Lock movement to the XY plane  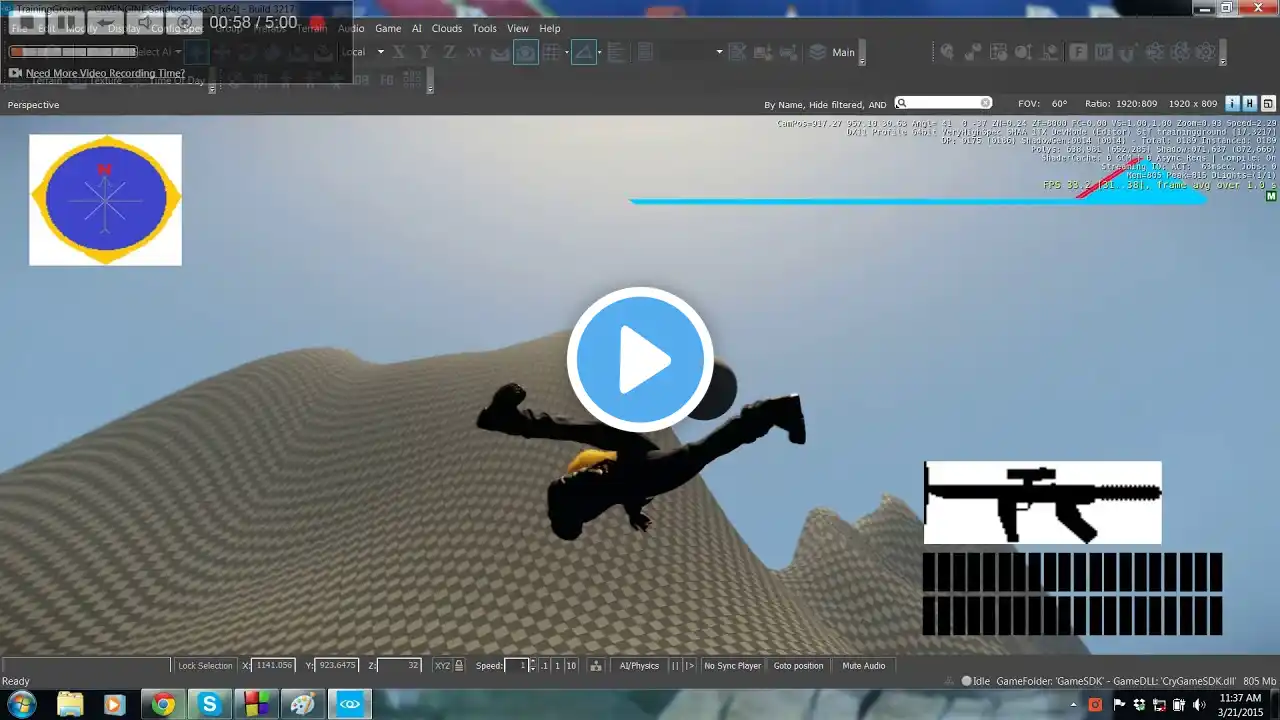coord(474,52)
